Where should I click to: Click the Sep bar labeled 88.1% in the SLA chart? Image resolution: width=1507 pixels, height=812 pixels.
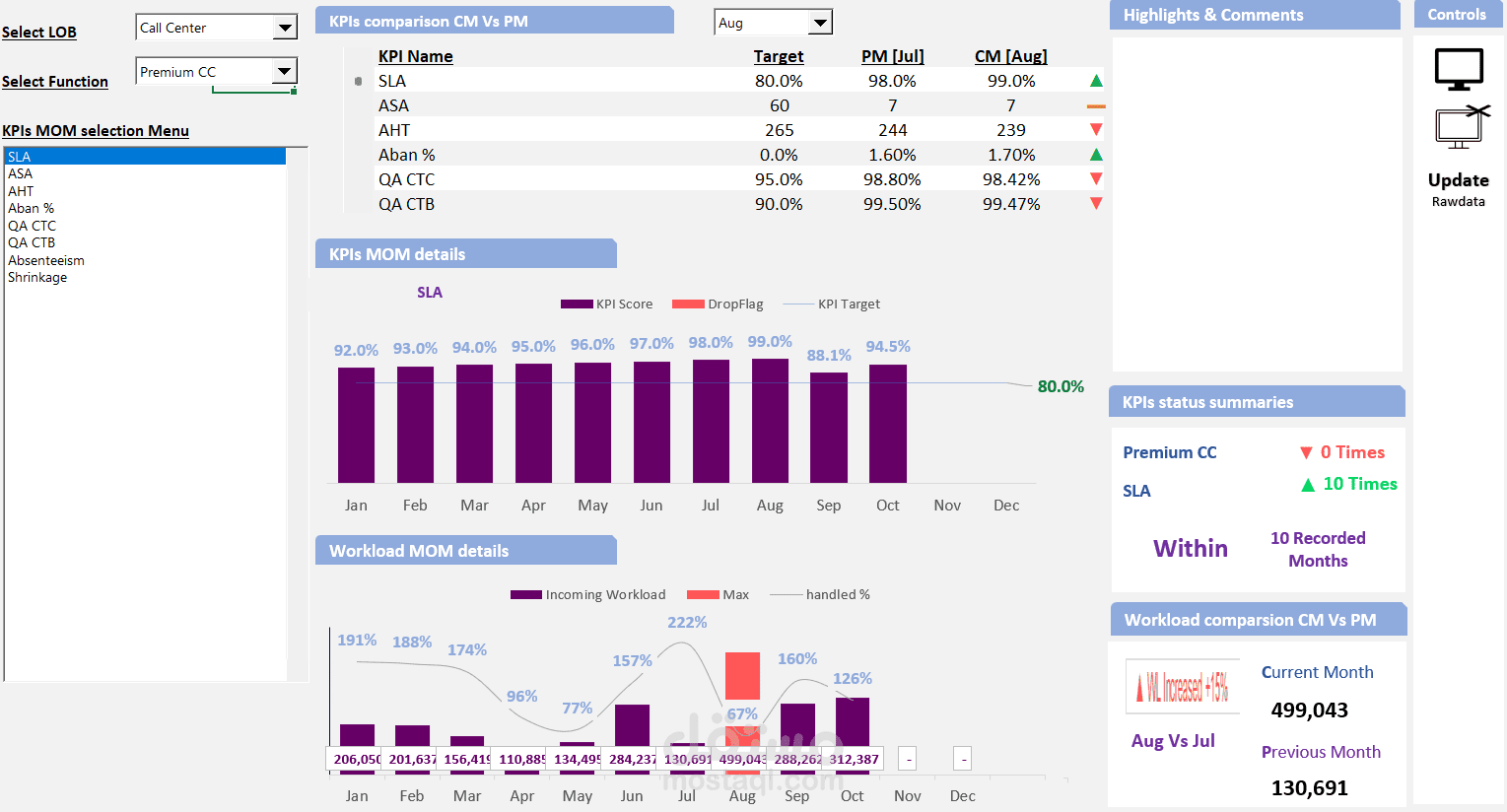pyautogui.click(x=829, y=428)
